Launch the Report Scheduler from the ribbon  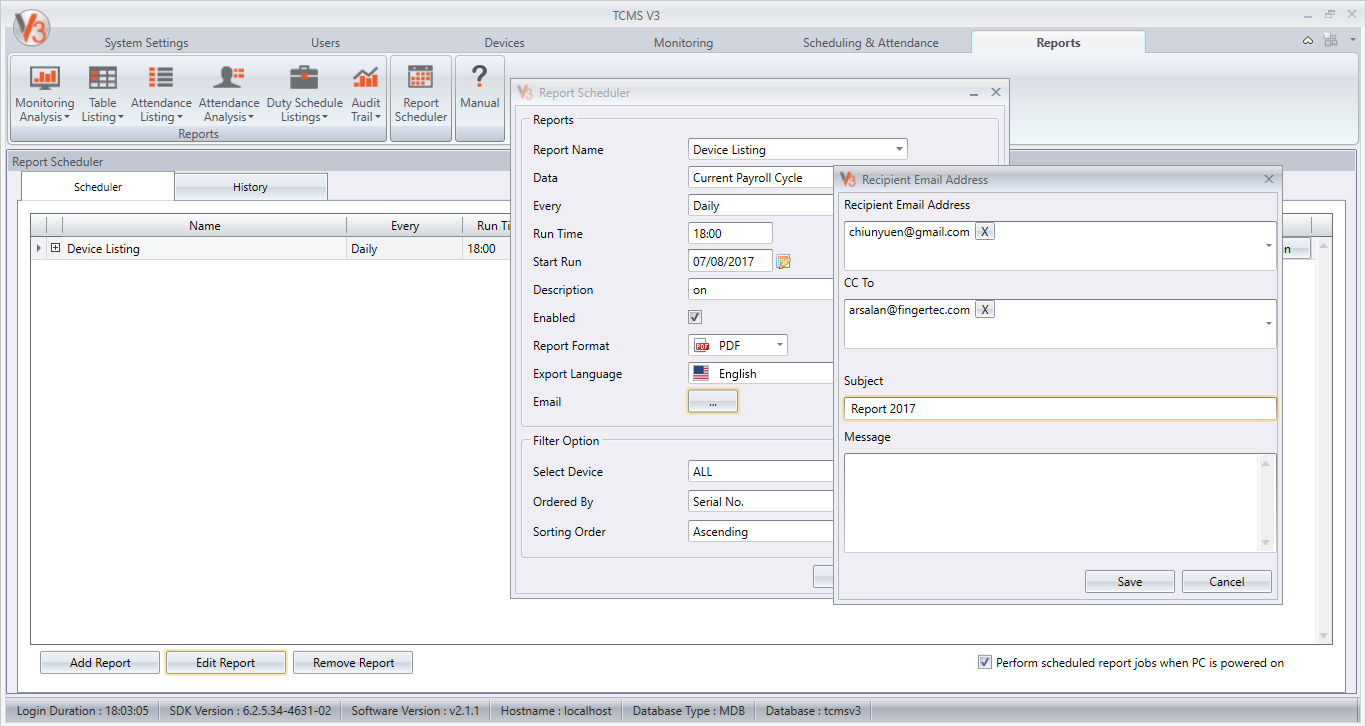421,93
